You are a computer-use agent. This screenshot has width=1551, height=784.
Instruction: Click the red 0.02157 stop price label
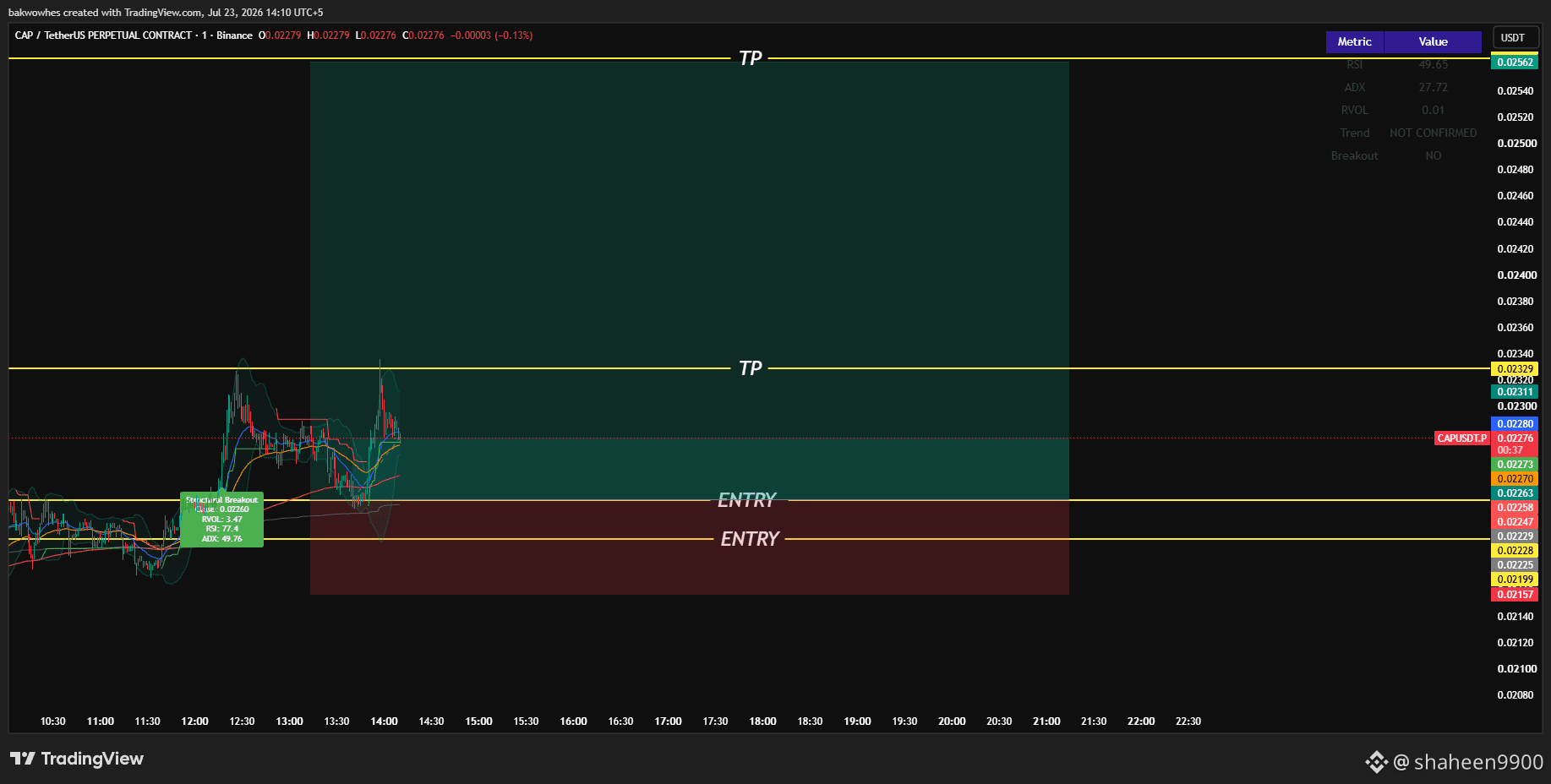(1515, 595)
